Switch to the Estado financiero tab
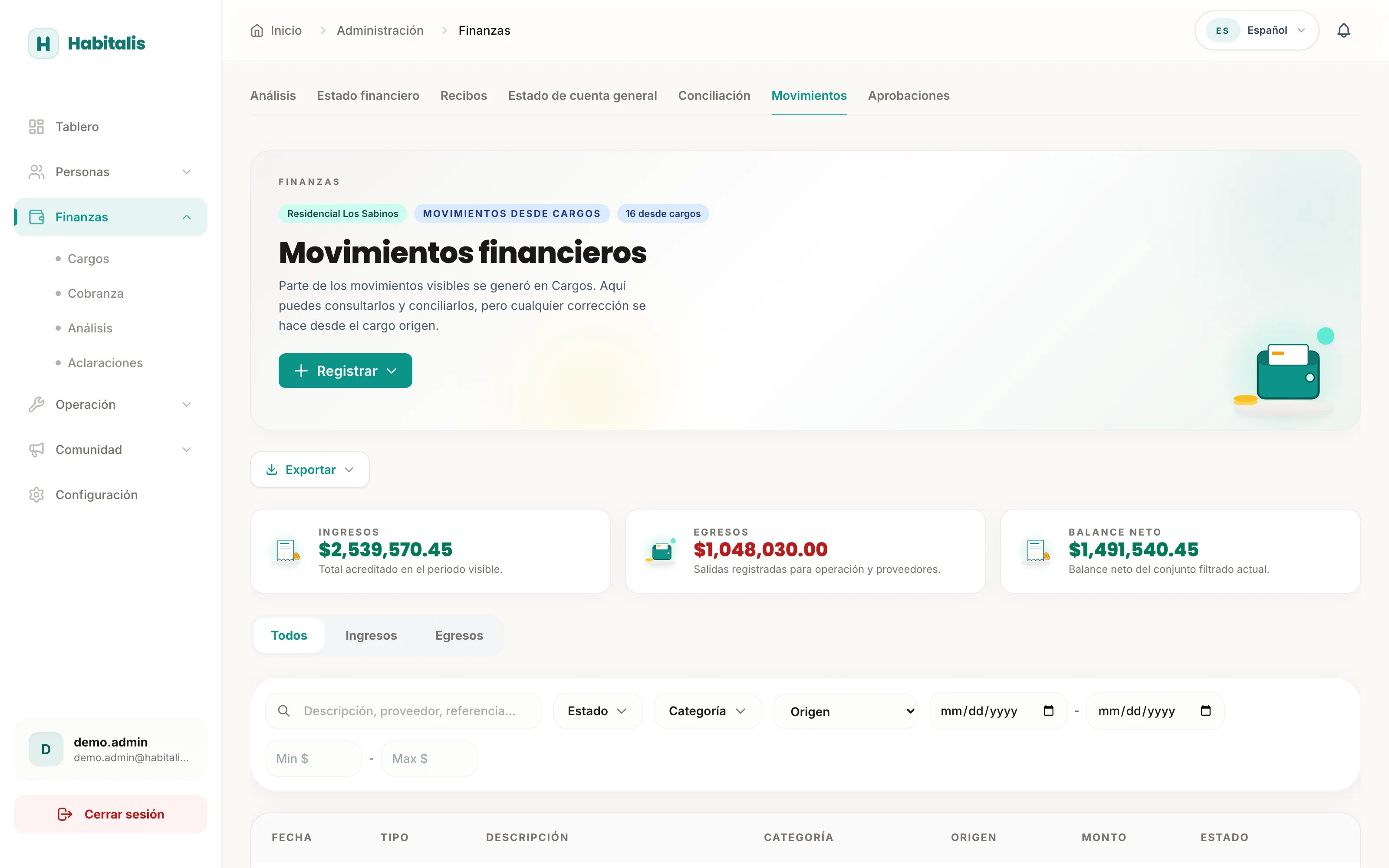The height and width of the screenshot is (868, 1389). click(368, 96)
